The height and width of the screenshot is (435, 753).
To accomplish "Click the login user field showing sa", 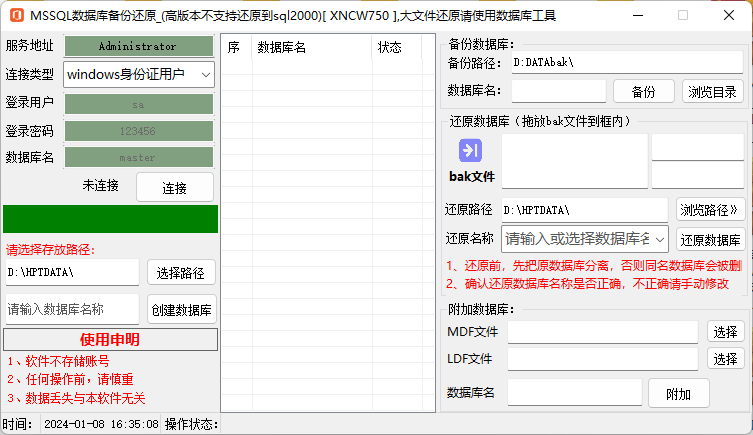I will click(139, 104).
